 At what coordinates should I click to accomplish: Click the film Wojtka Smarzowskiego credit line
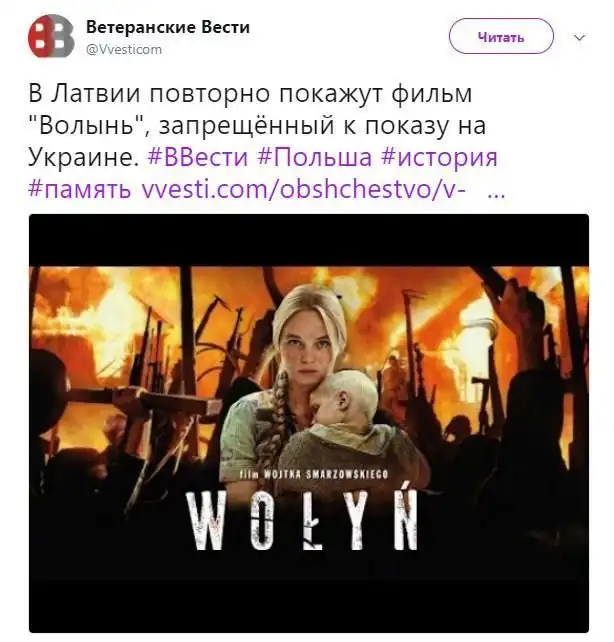314,474
